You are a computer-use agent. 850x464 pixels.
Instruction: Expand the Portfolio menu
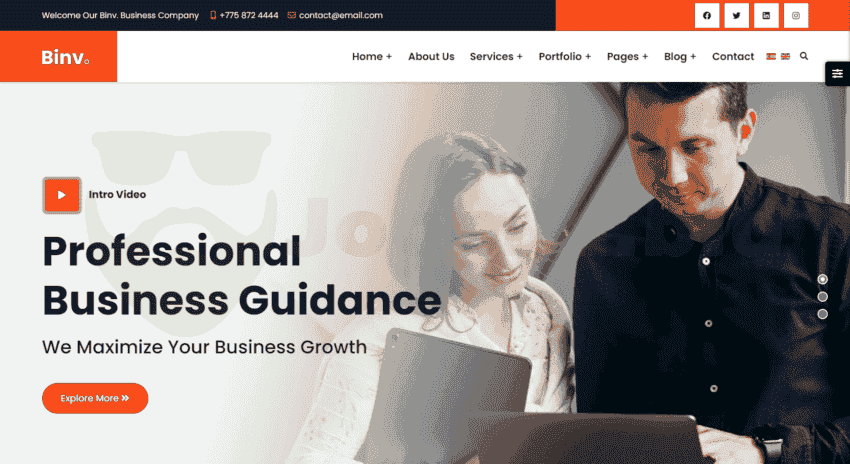click(x=565, y=56)
